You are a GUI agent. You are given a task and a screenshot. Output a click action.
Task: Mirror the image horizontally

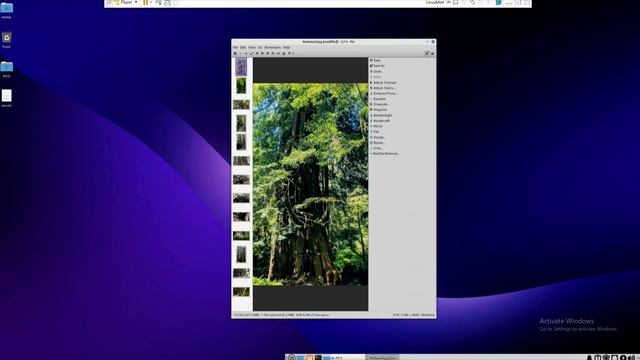tap(376, 126)
